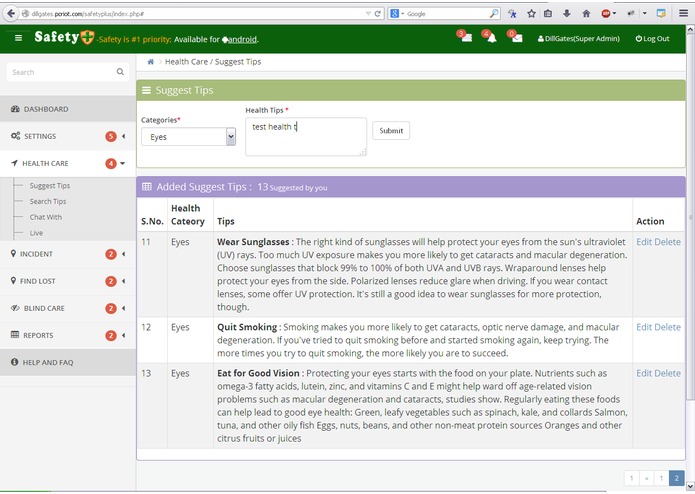695x494 pixels.
Task: Click the browser URL address bar
Action: [x=197, y=14]
